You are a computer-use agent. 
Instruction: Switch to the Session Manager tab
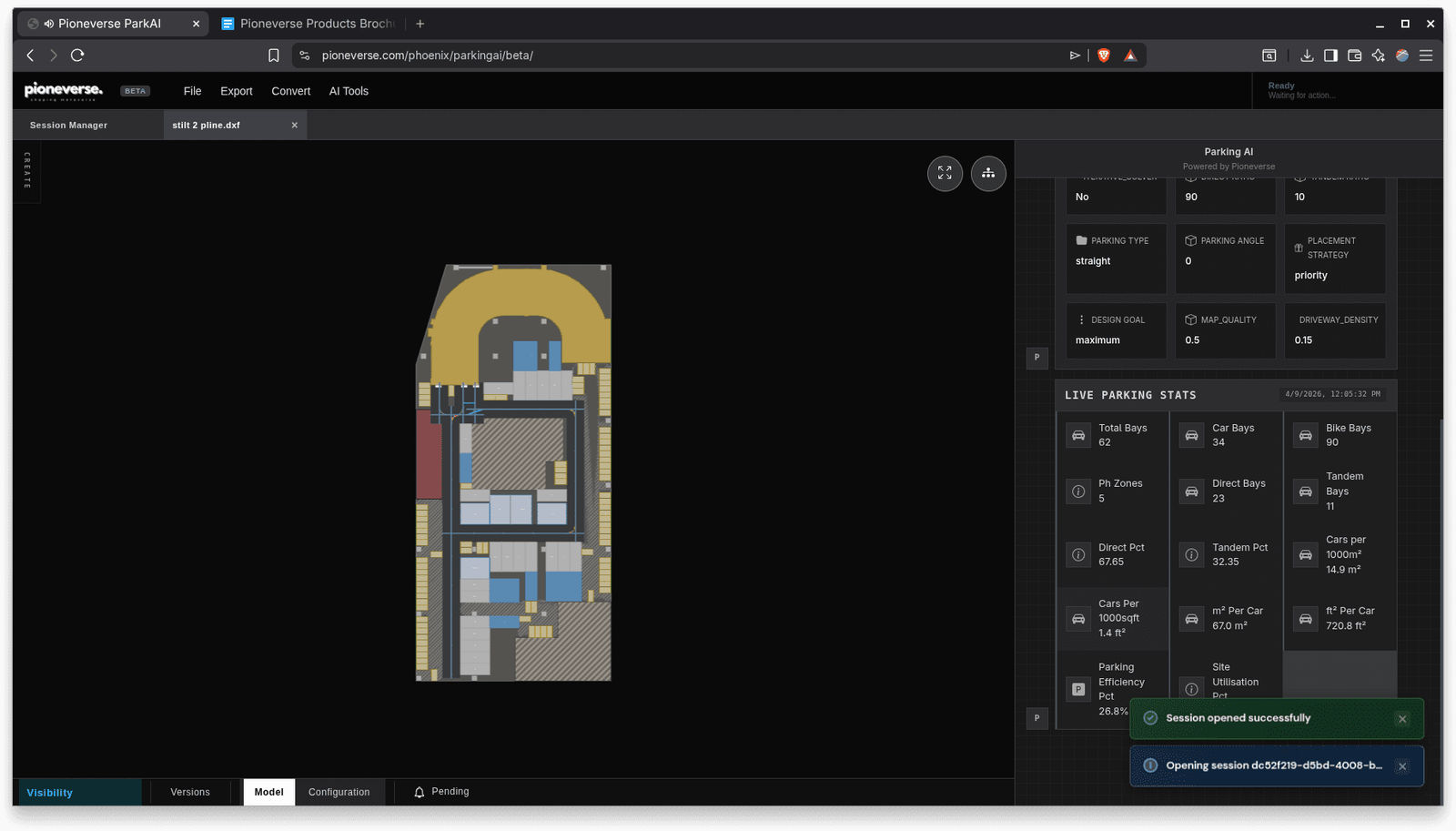tap(68, 126)
